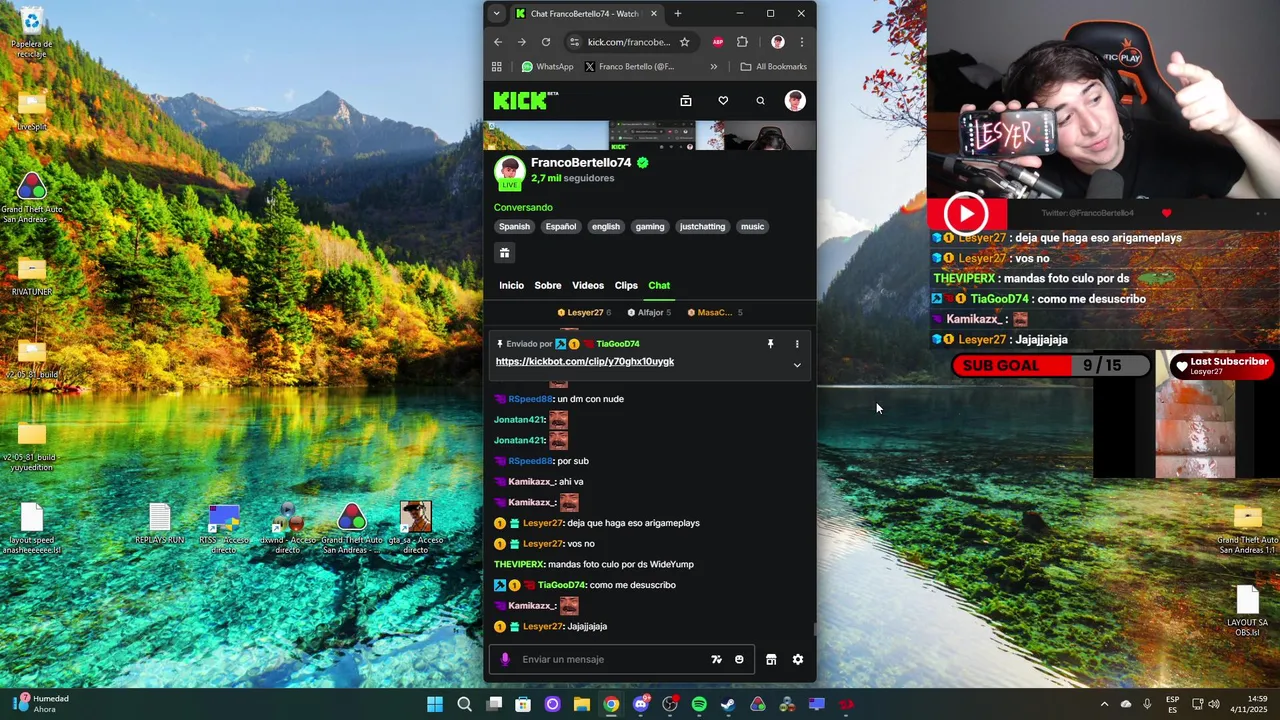Open the Conversando category link
The width and height of the screenshot is (1280, 720).
click(523, 207)
